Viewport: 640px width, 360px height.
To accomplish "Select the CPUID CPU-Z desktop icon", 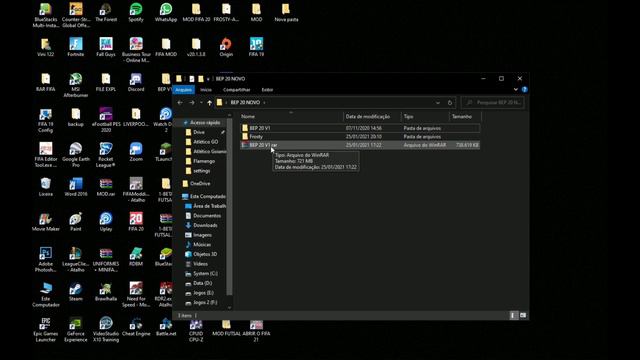I will [x=196, y=331].
